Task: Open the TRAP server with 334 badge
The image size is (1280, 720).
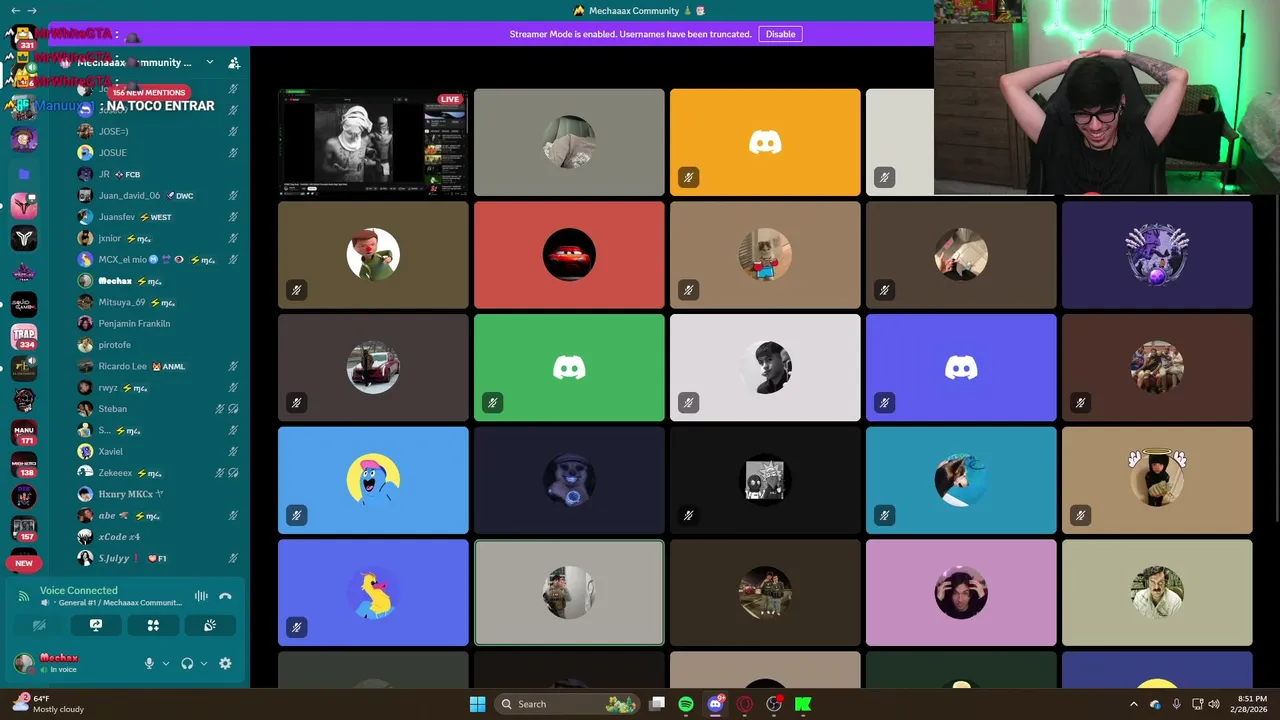Action: pos(24,337)
